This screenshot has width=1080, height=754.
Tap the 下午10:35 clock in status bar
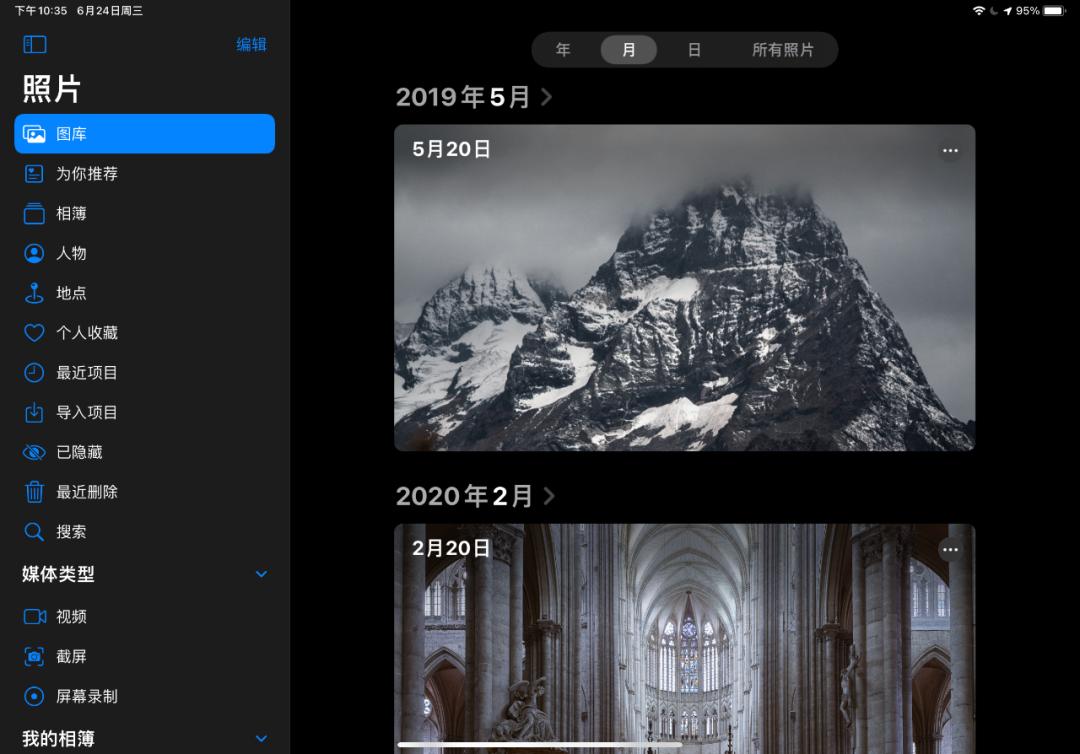[x=41, y=10]
